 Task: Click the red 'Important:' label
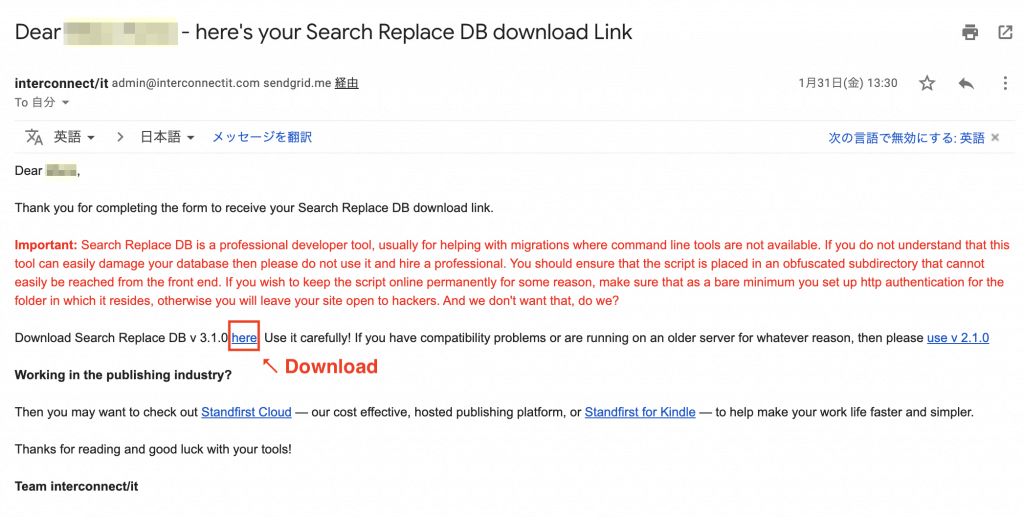[x=46, y=245]
